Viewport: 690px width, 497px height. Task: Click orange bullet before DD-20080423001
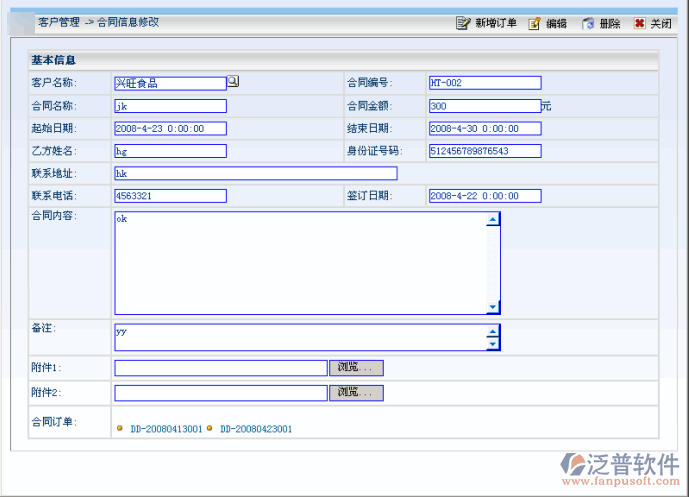click(x=210, y=428)
